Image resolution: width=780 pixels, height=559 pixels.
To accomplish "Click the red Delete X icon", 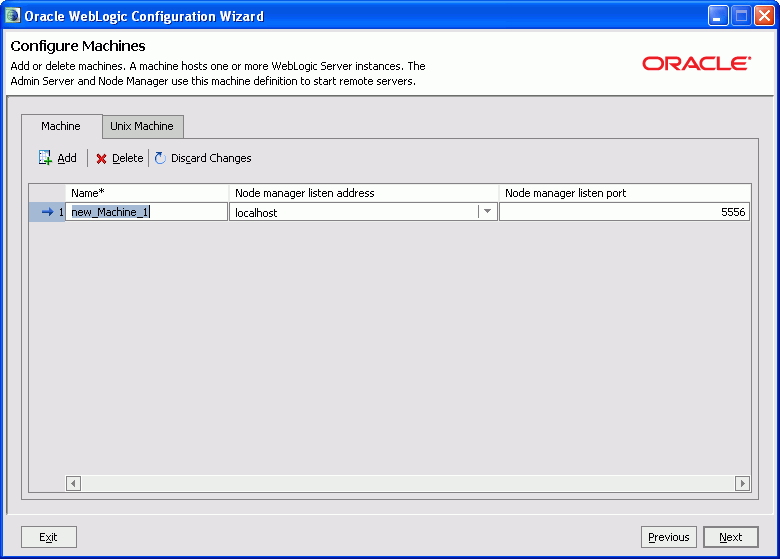I will 101,159.
